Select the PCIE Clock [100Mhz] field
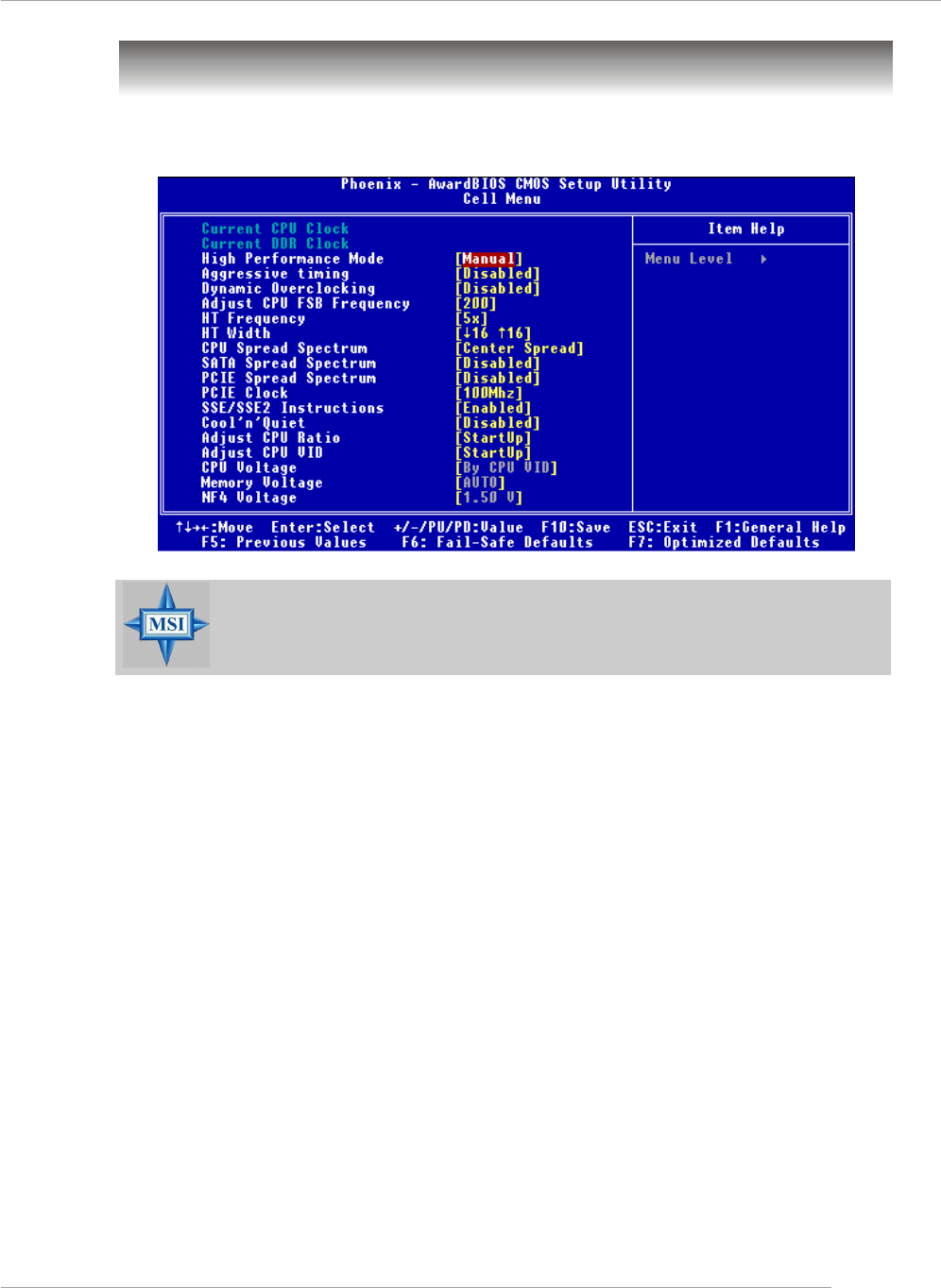The width and height of the screenshot is (941, 1288). click(x=488, y=394)
